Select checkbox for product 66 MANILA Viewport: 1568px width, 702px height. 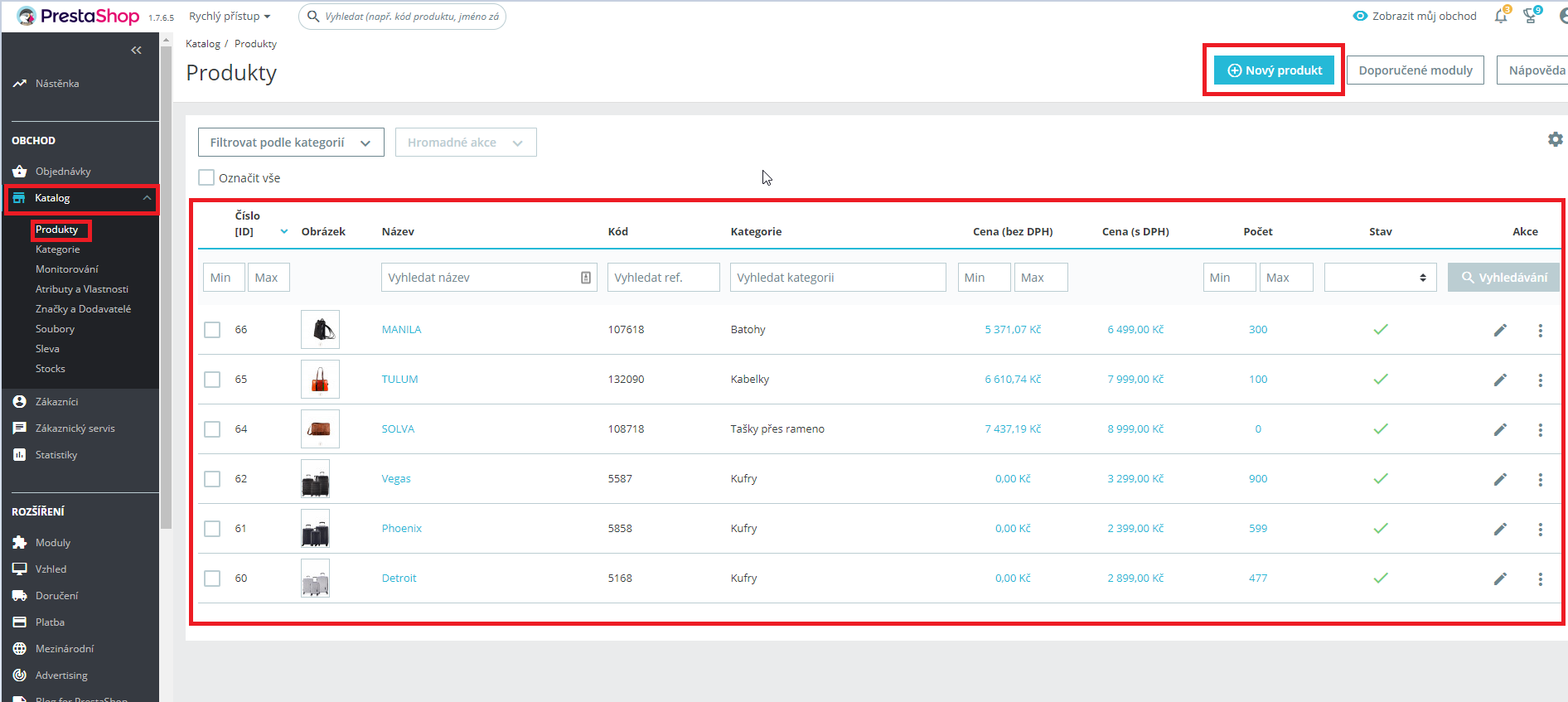[212, 330]
